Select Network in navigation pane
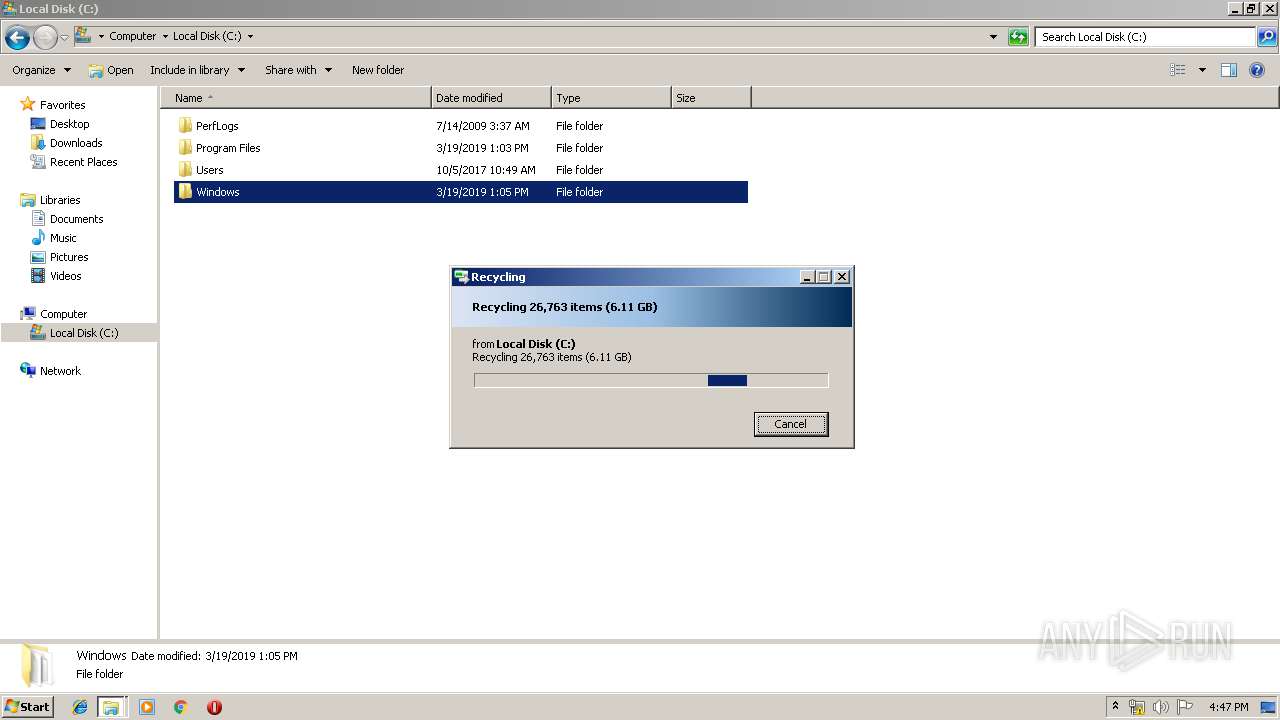 pyautogui.click(x=60, y=371)
